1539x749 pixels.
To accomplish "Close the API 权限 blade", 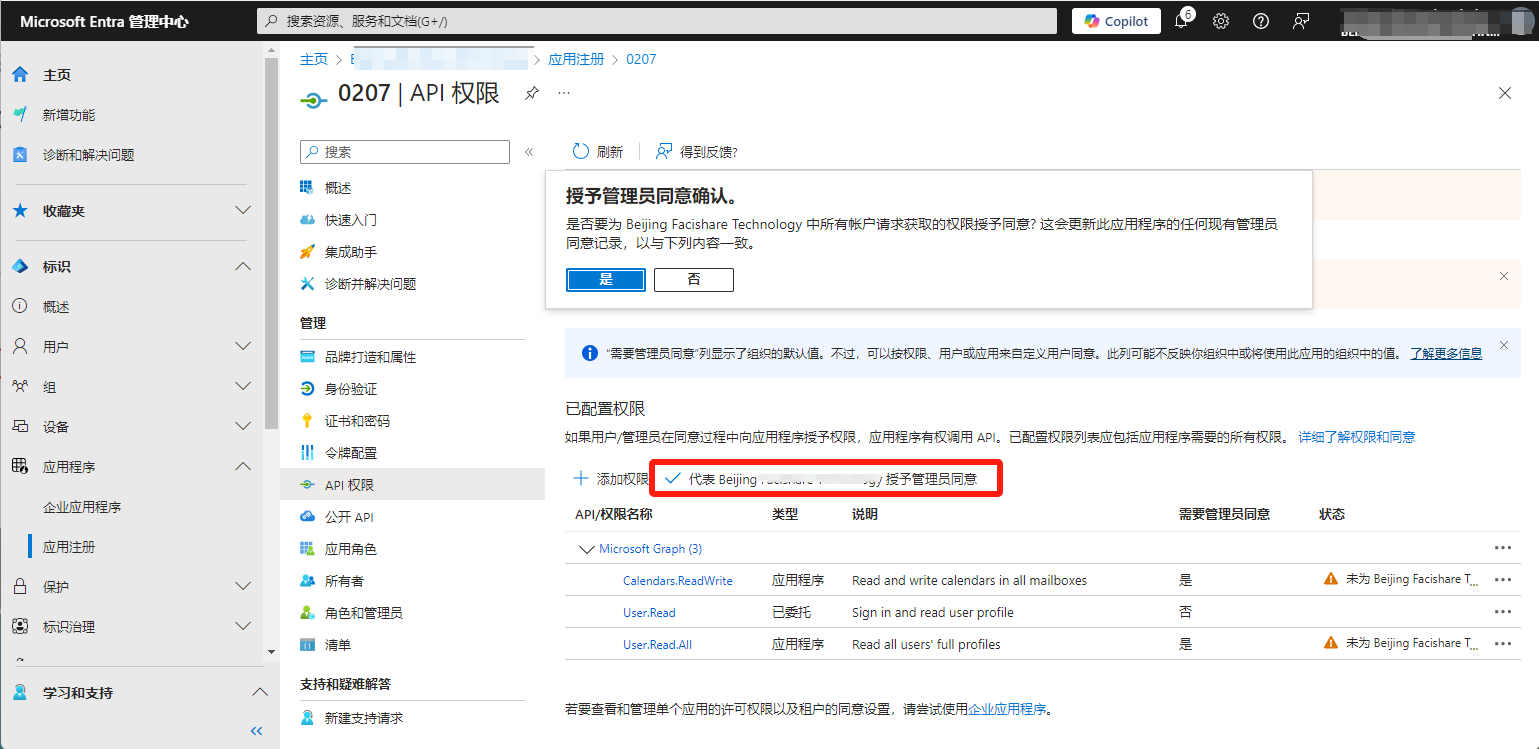I will pos(1505,93).
